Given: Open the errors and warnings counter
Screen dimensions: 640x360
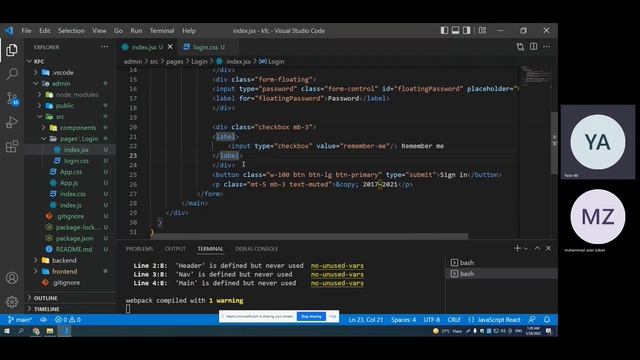Looking at the screenshot, I should [68, 320].
